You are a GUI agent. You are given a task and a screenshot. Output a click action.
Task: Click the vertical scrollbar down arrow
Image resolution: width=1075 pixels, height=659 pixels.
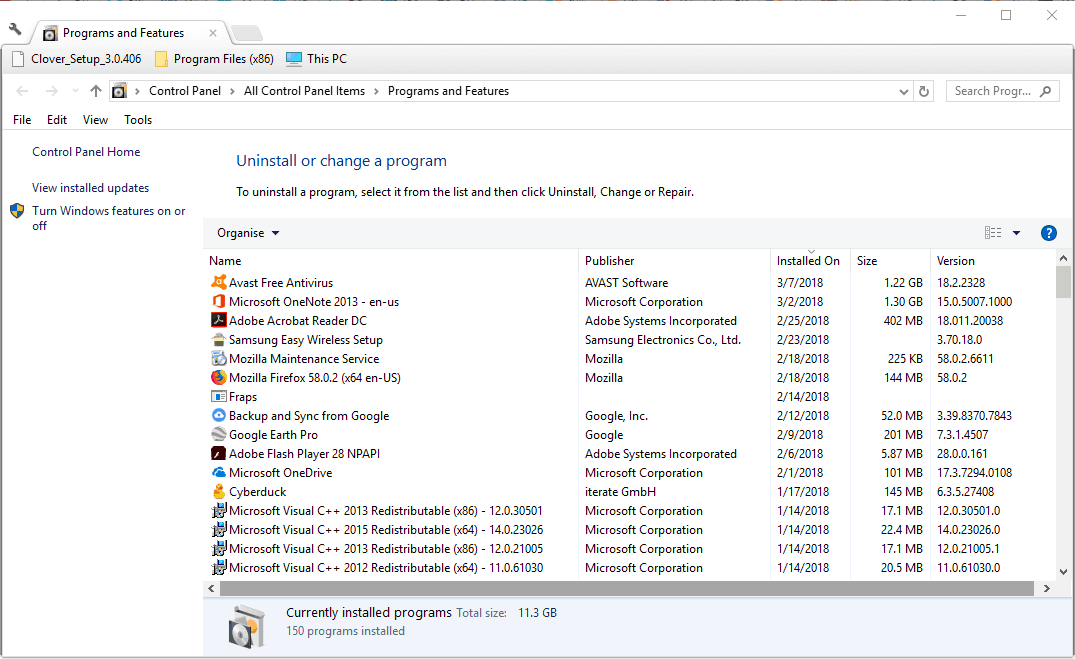(x=1063, y=571)
